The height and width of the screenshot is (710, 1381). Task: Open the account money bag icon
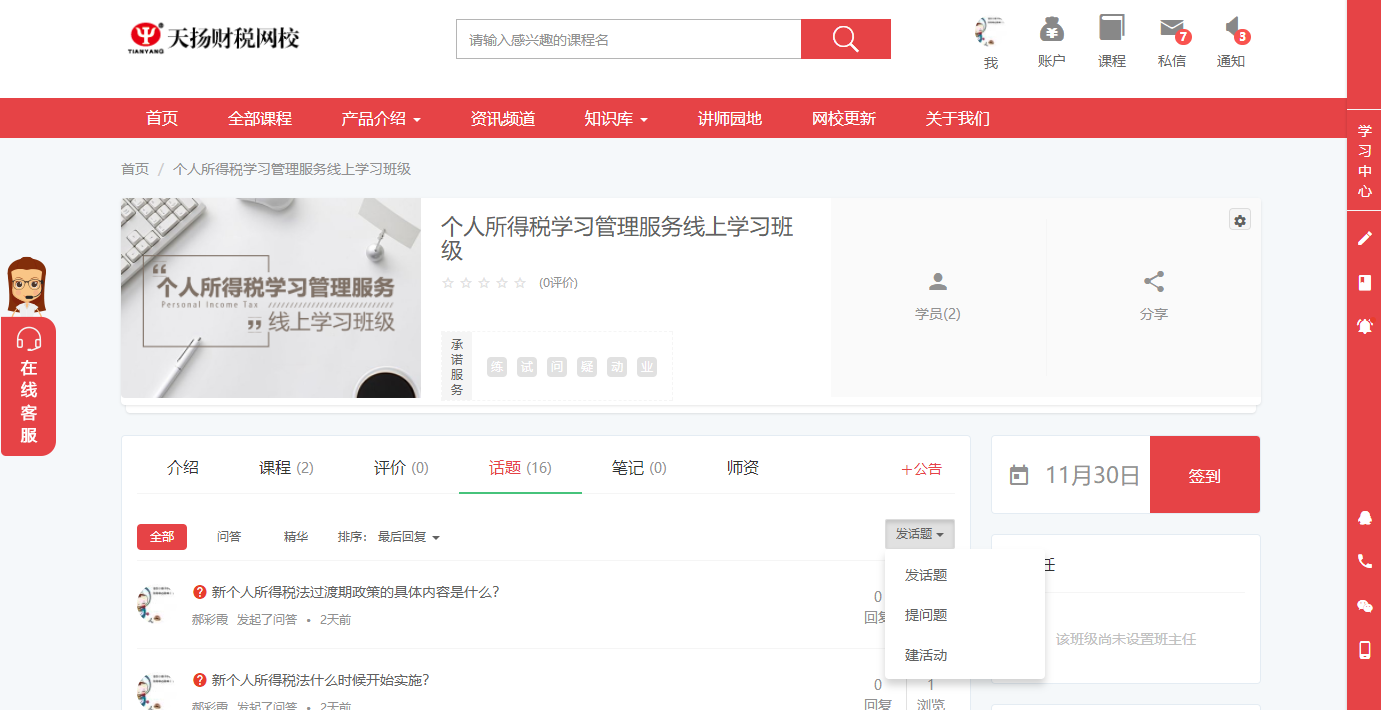tap(1051, 29)
